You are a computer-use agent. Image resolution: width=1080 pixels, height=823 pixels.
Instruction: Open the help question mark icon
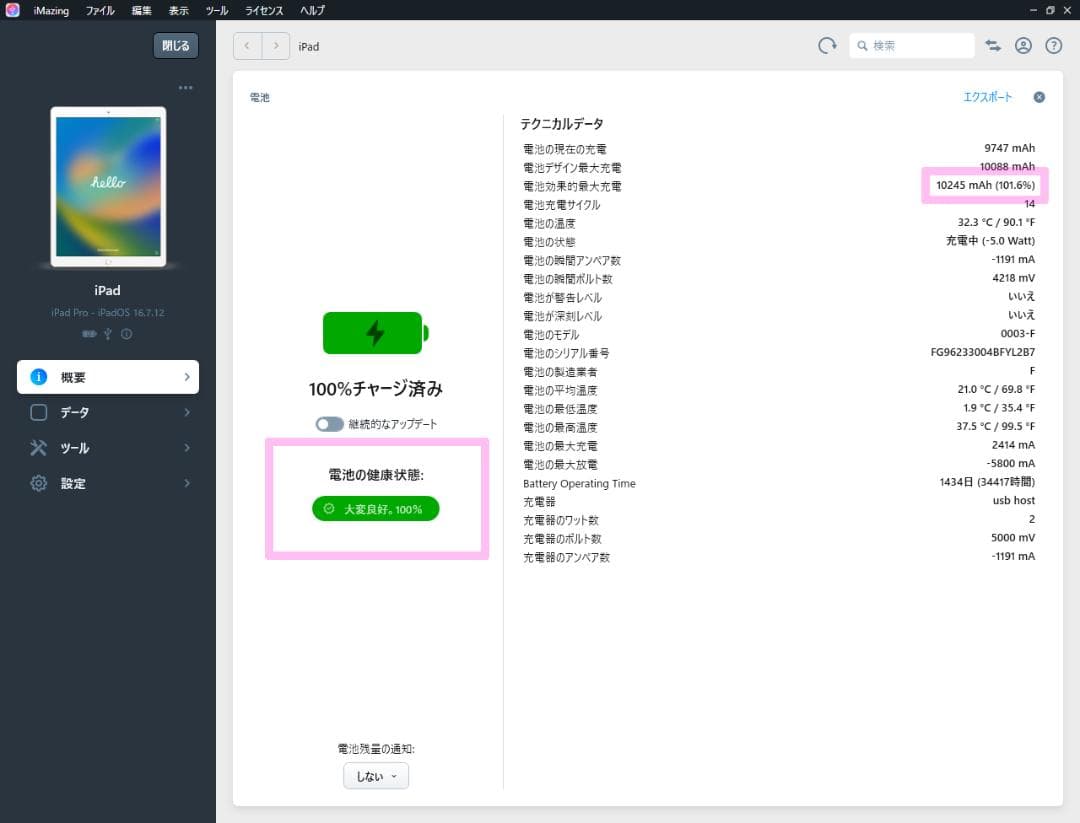1053,45
